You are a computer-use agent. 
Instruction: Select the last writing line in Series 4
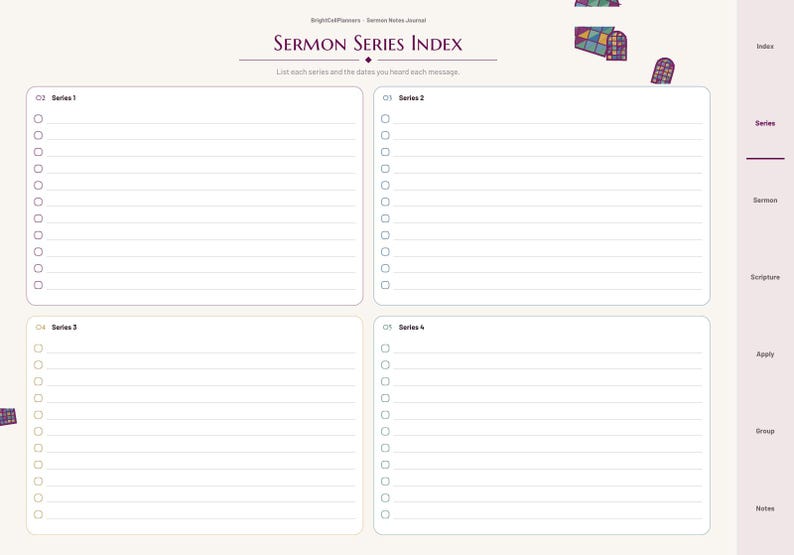(x=548, y=515)
